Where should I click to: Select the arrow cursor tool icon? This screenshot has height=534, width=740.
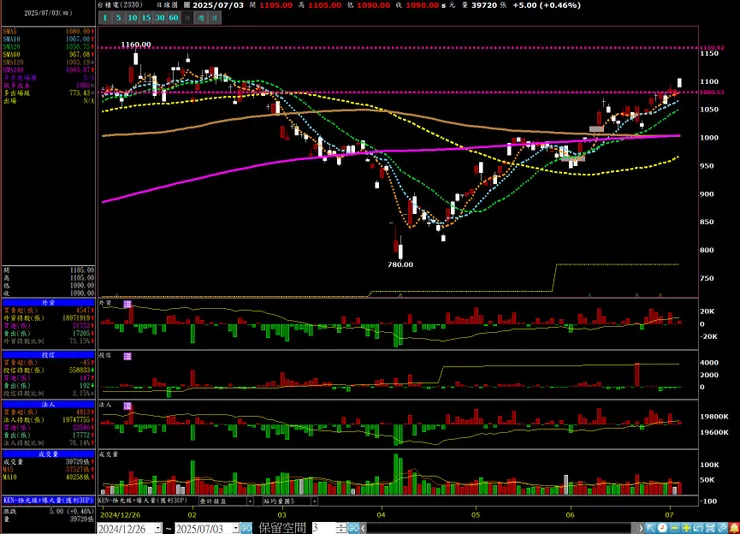(x=651, y=528)
